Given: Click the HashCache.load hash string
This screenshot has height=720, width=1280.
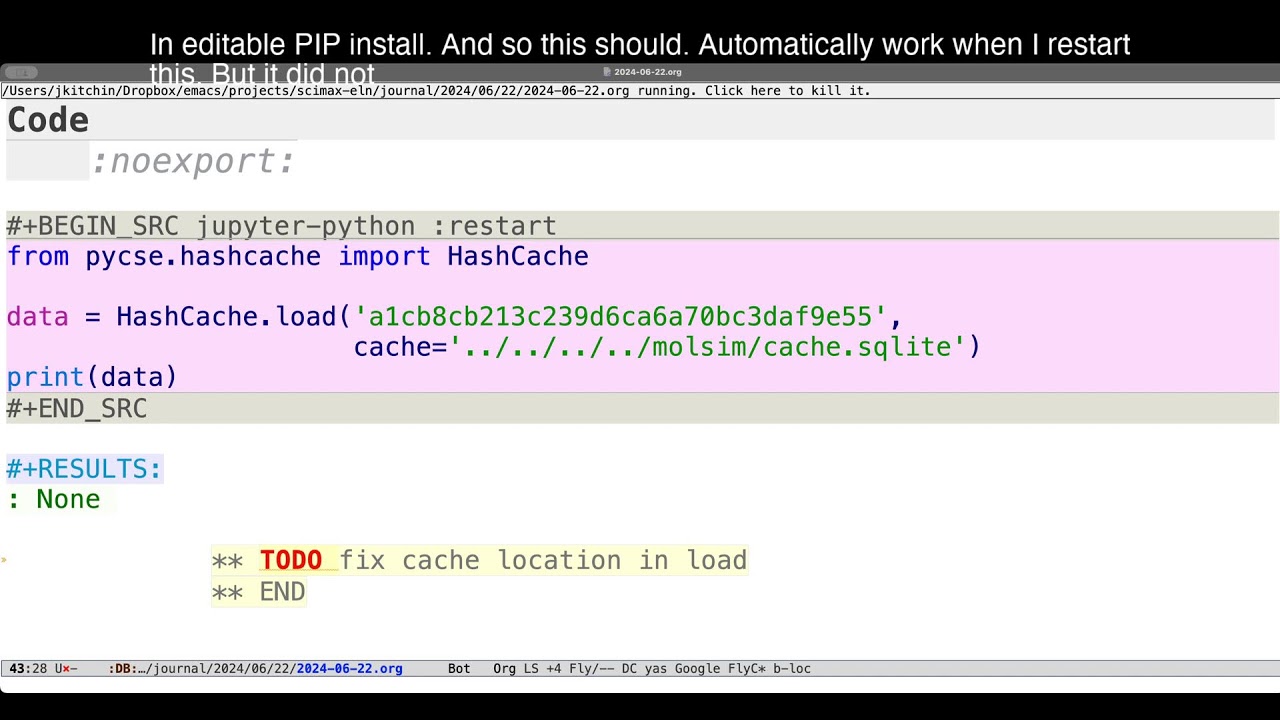Looking at the screenshot, I should point(620,317).
